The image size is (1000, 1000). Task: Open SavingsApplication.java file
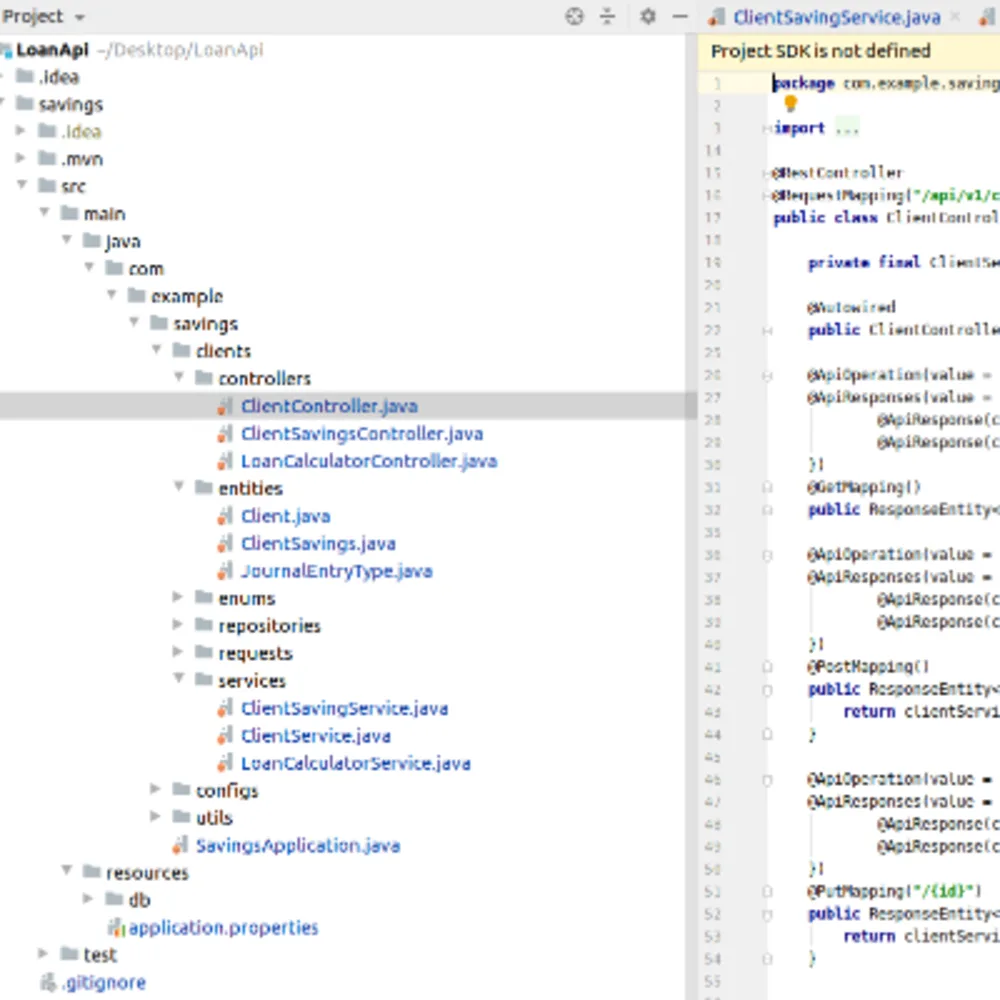click(298, 846)
